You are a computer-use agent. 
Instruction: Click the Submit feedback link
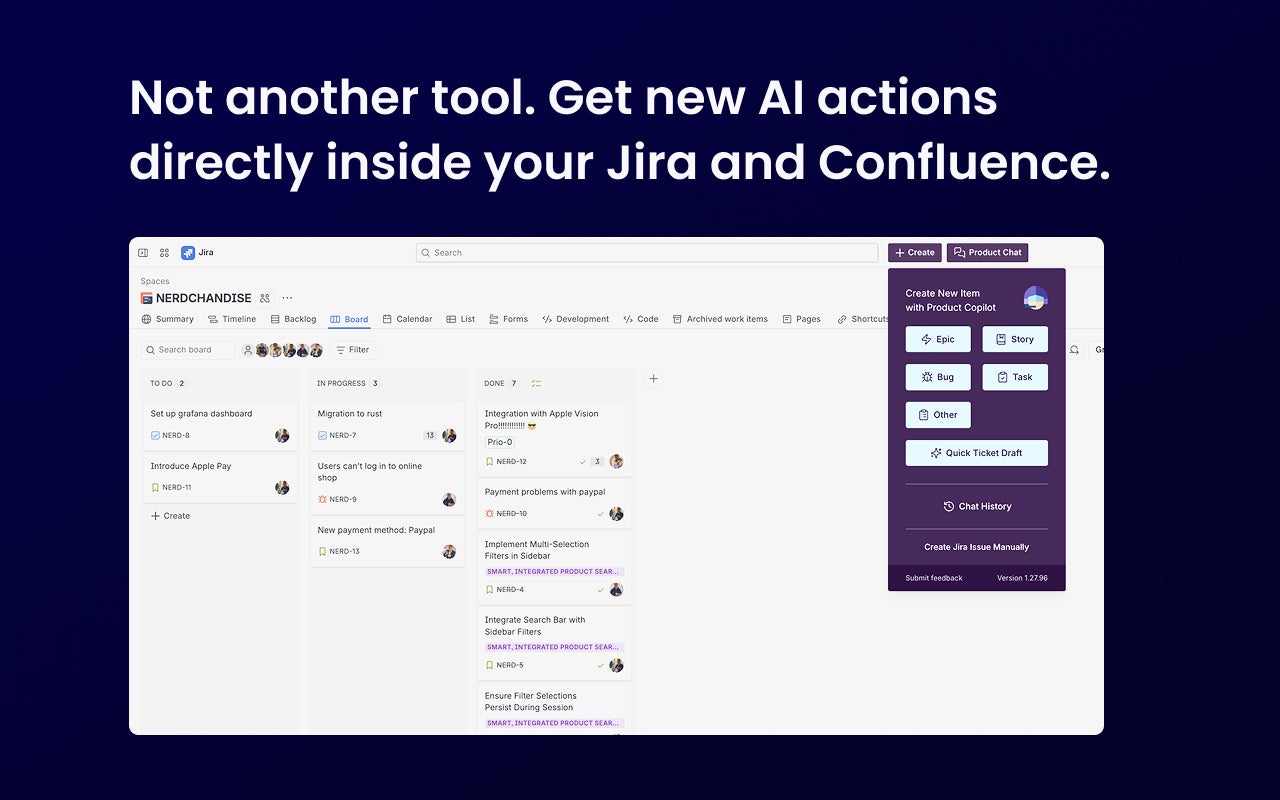tap(934, 578)
